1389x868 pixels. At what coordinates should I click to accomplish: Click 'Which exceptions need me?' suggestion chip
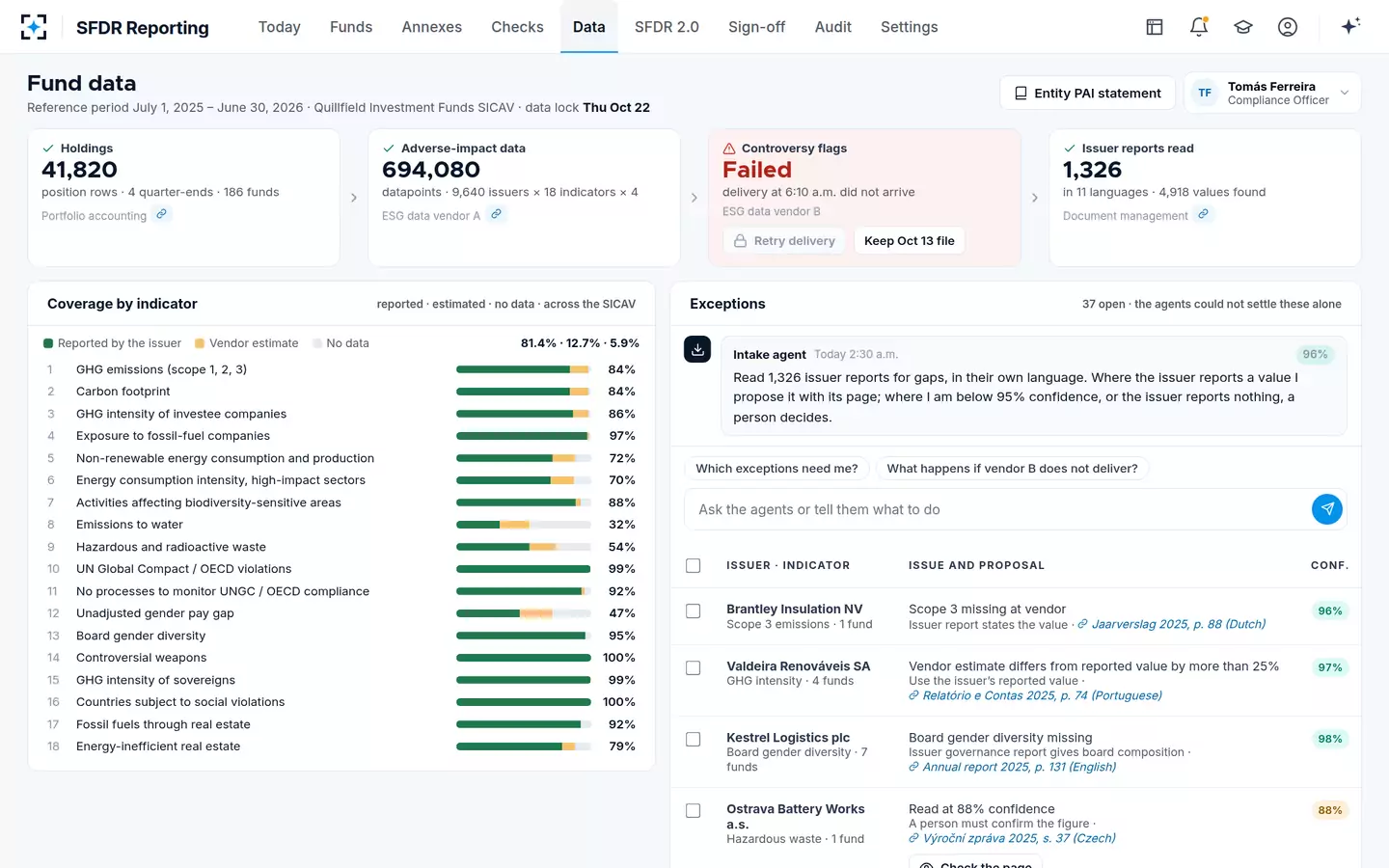tap(776, 469)
